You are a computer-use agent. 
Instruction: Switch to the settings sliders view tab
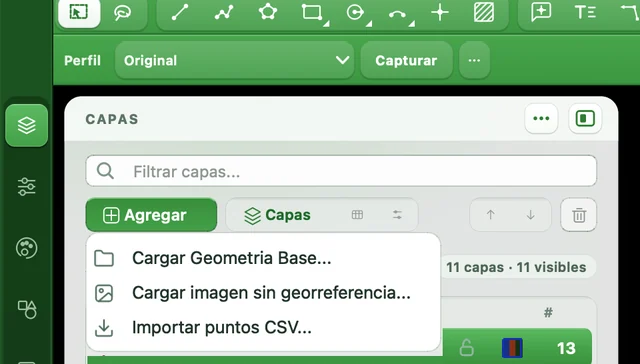[397, 215]
